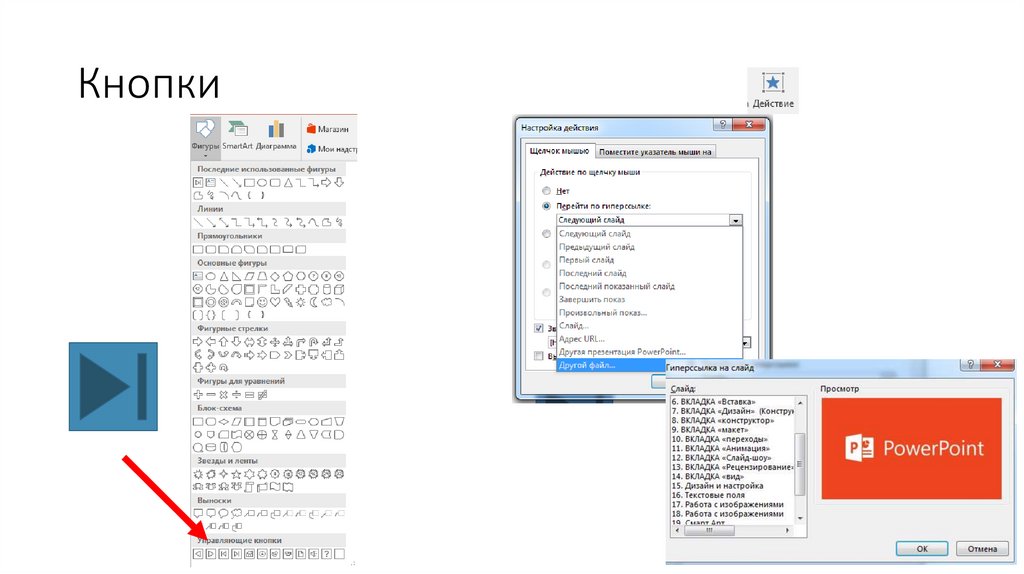This screenshot has height=574, width=1024.
Task: Toggle the checked sound checkbox in Настройка действия
Action: [539, 328]
